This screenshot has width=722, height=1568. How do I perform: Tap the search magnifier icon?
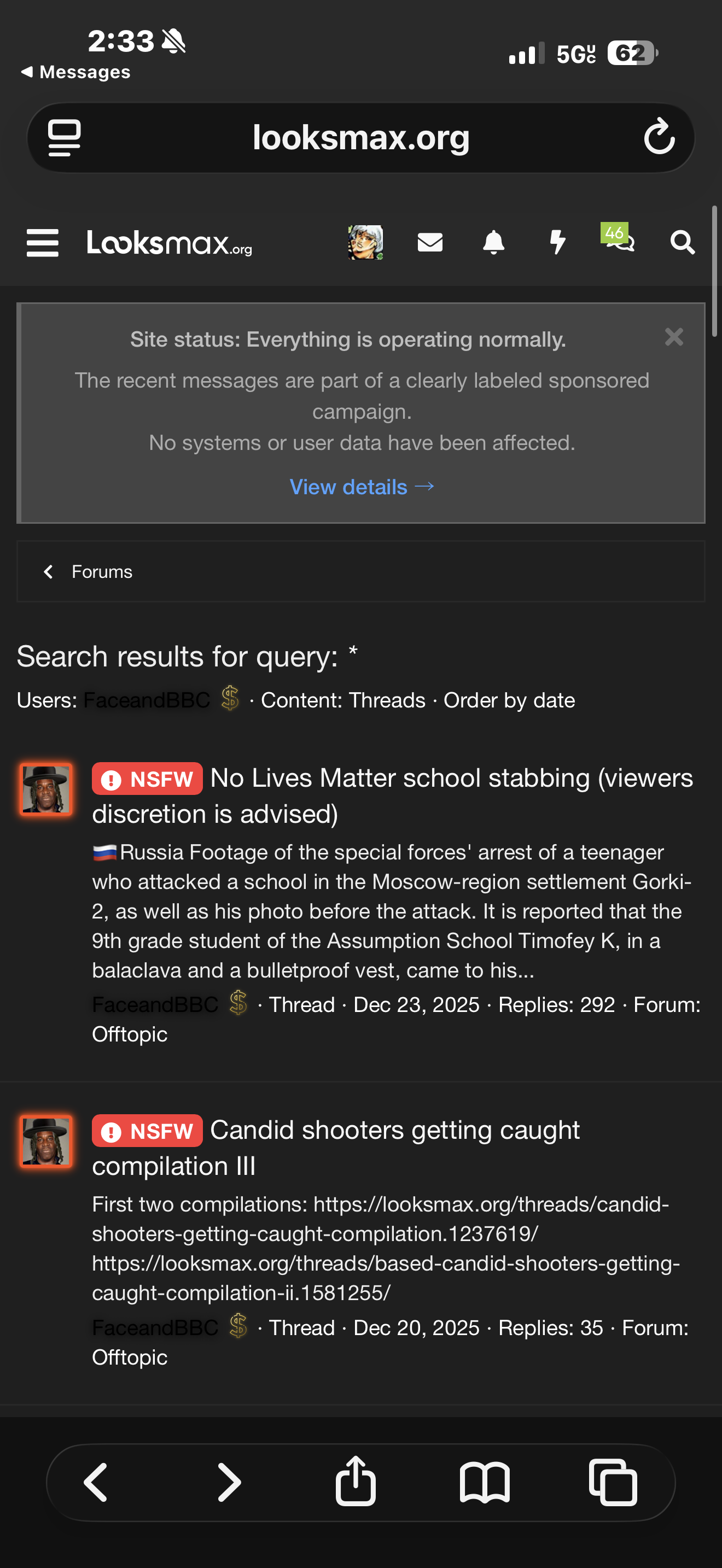[682, 242]
